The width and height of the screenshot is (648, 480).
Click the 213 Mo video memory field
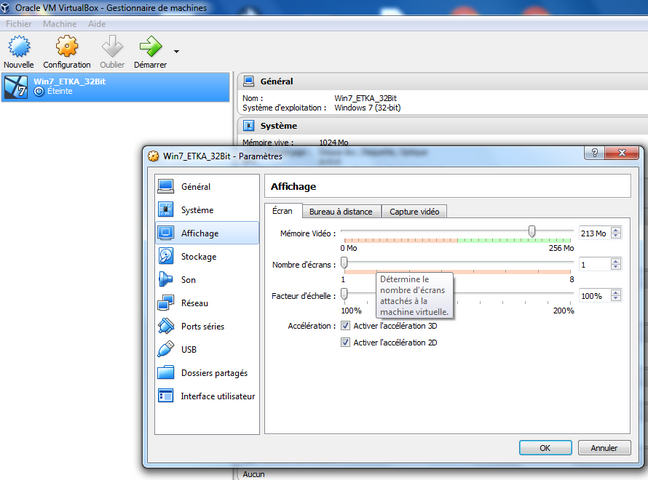click(x=595, y=233)
